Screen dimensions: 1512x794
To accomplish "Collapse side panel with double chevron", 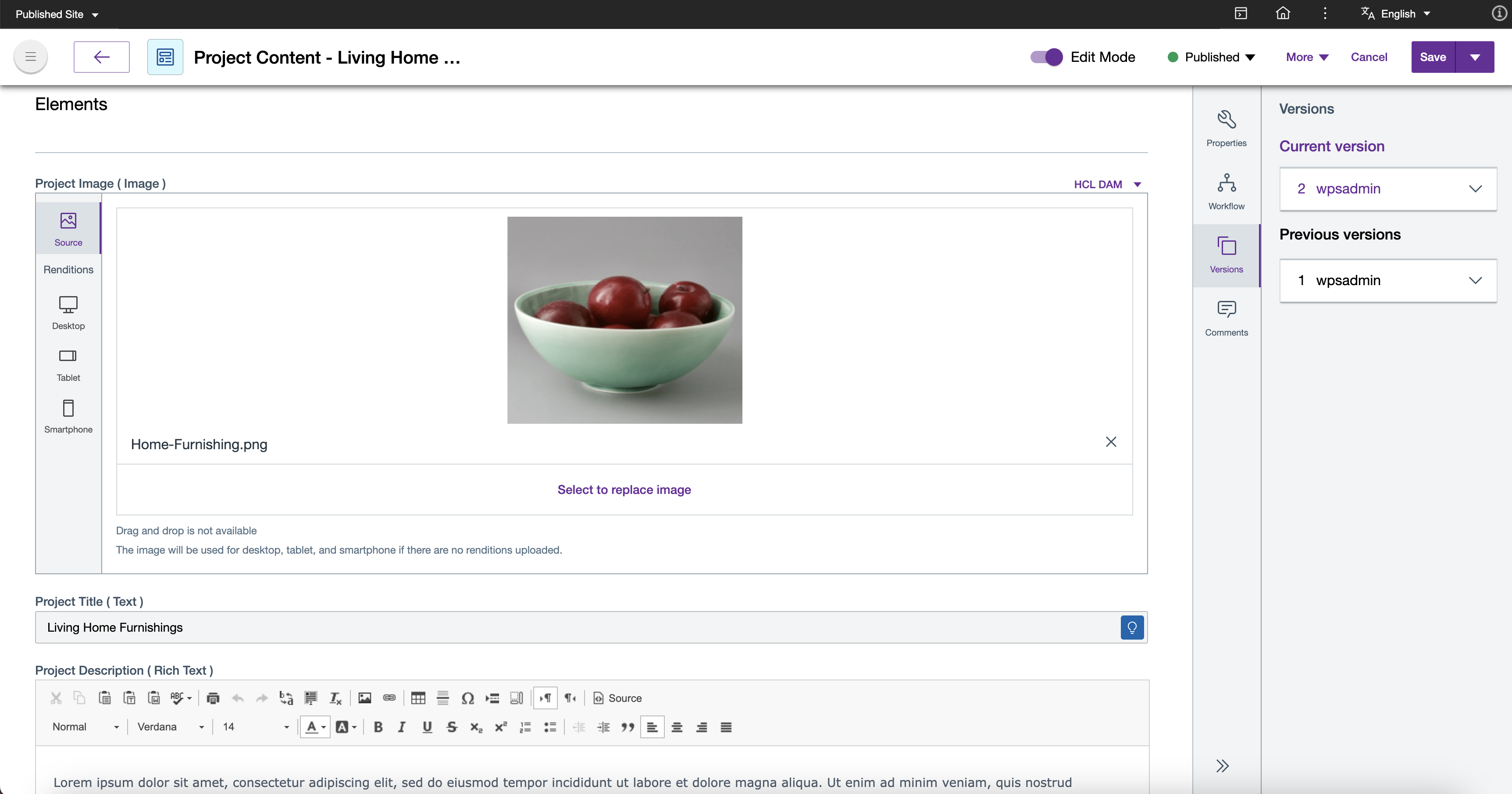I will (1222, 765).
